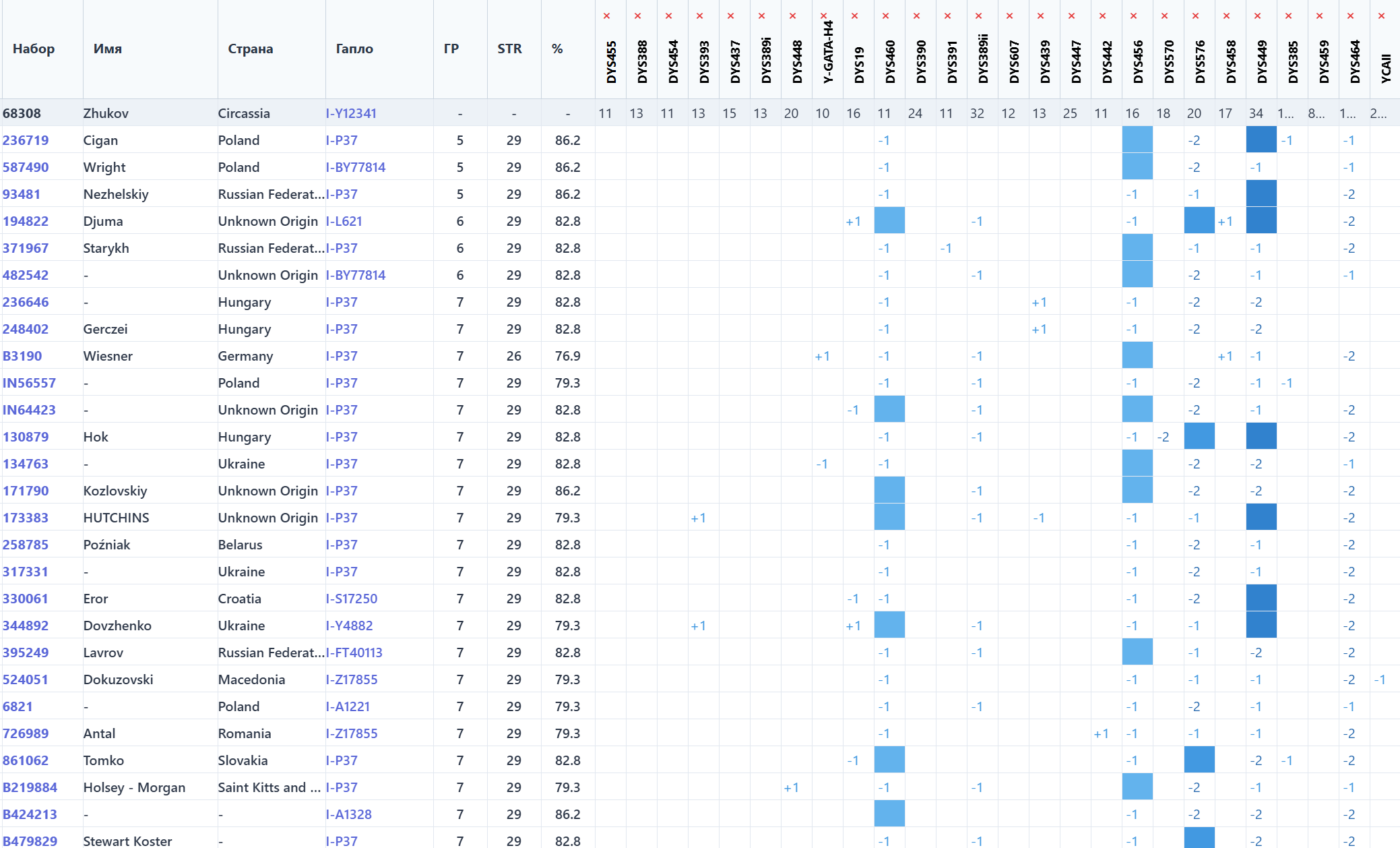The height and width of the screenshot is (848, 1400).
Task: Remove the DYS464 column
Action: [x=1350, y=16]
